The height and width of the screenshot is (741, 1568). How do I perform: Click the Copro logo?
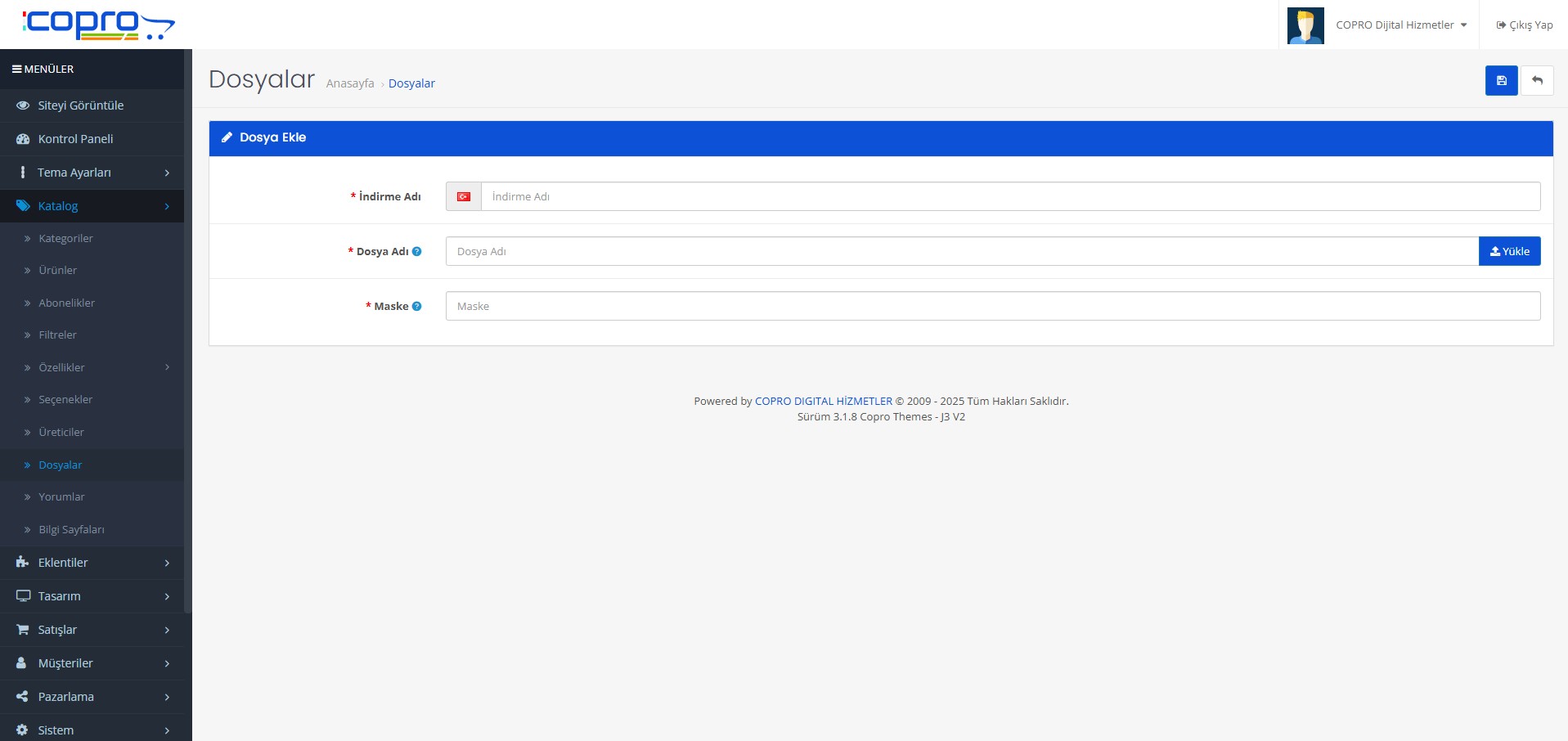pos(98,25)
